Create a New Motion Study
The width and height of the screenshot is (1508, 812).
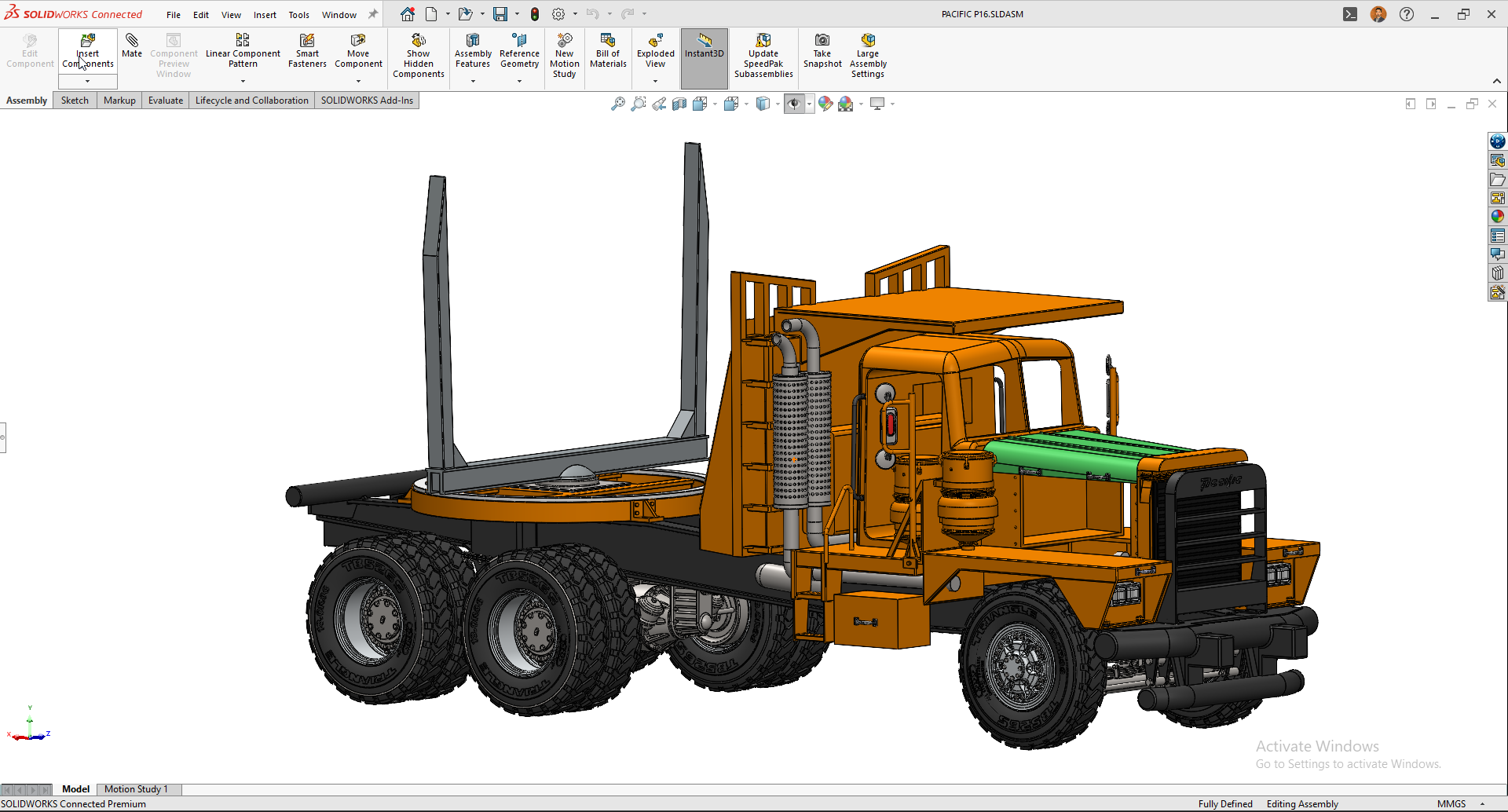click(565, 56)
